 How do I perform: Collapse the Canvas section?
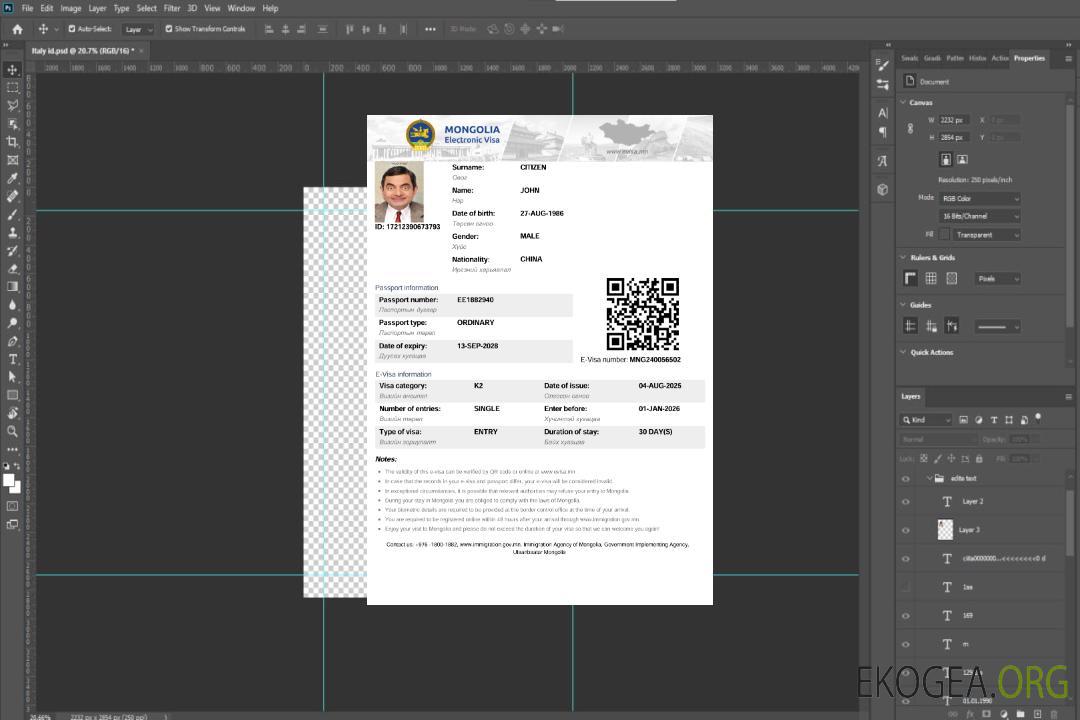[904, 103]
